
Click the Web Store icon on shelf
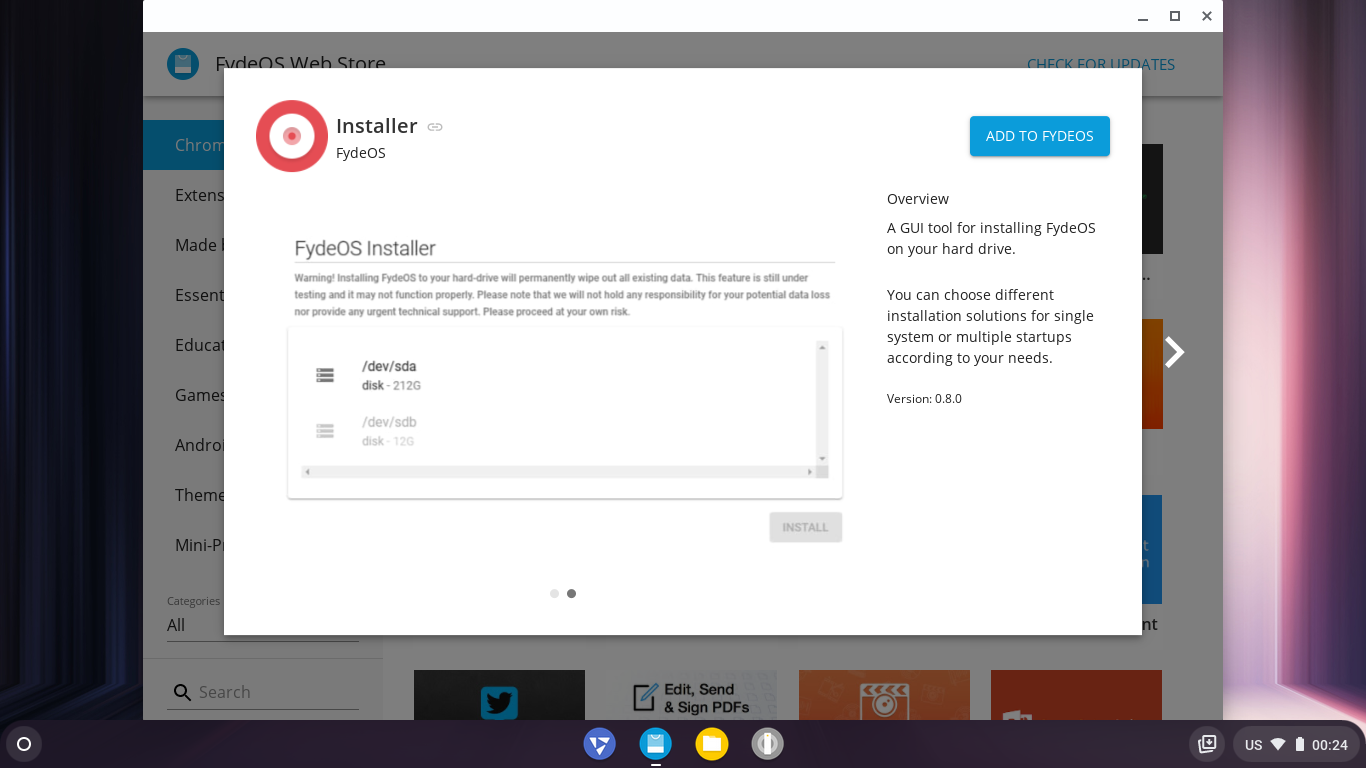(656, 744)
